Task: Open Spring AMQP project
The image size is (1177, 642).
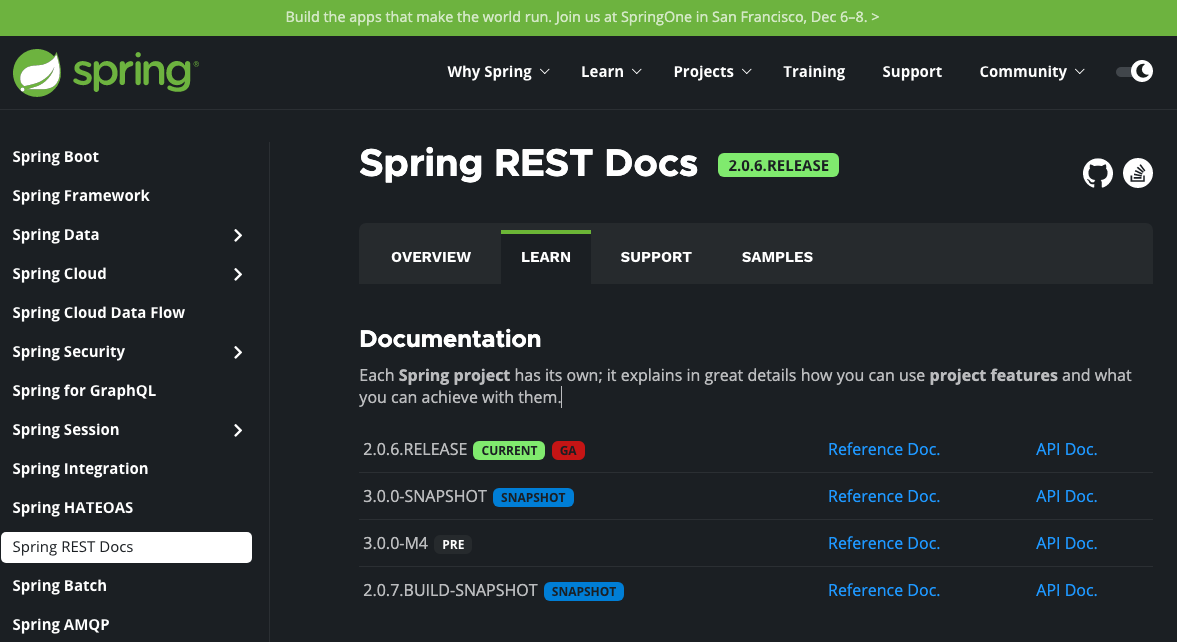Action: pos(61,625)
